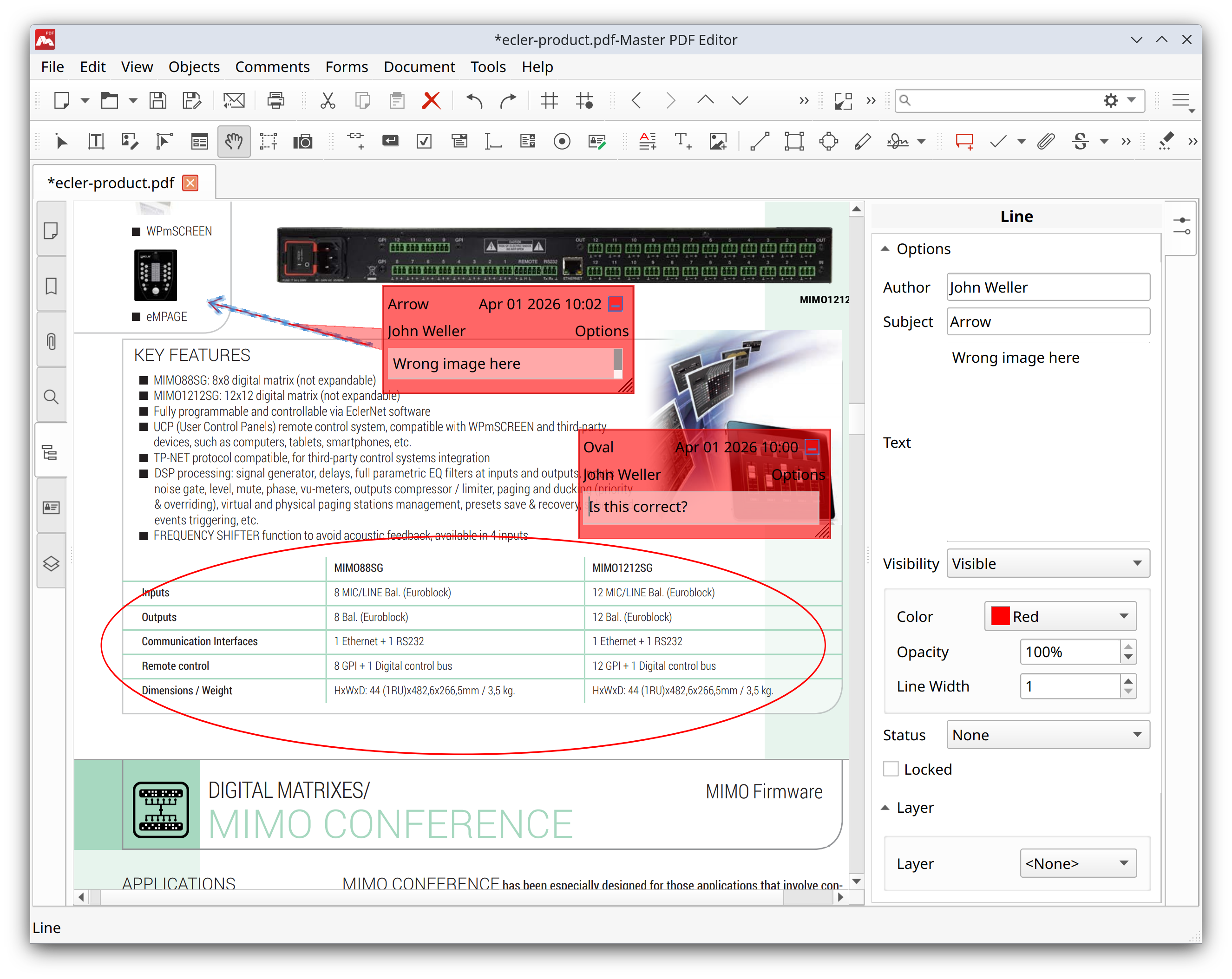This screenshot has height=979, width=1232.
Task: Increase the Opacity value
Action: (x=1127, y=646)
